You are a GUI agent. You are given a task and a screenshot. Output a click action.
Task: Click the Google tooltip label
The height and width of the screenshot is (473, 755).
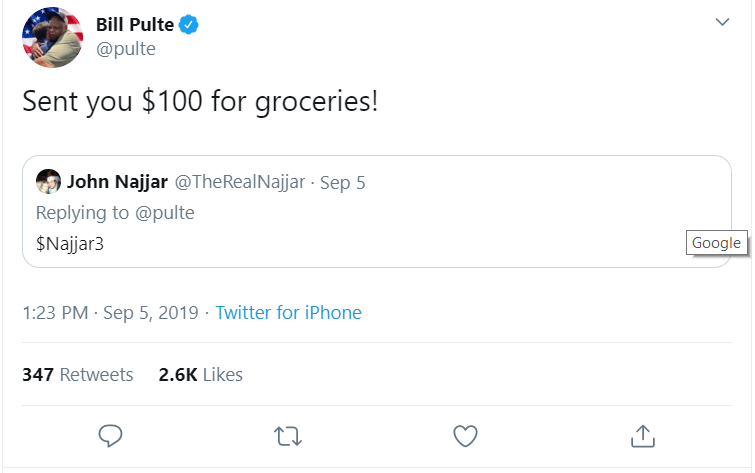[716, 243]
